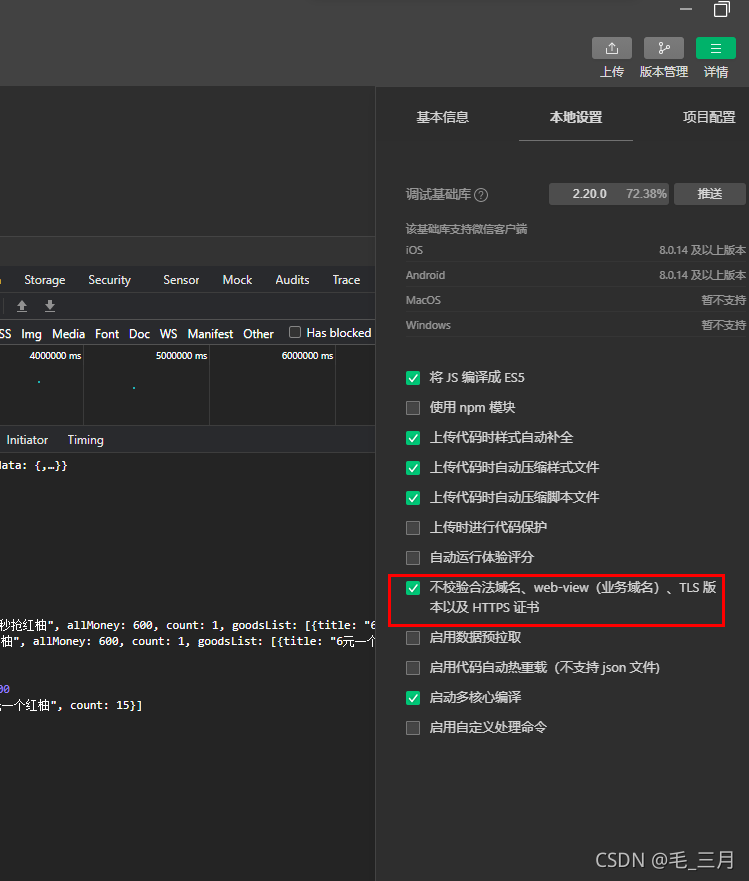
Task: Open the Timing request tab
Action: click(x=85, y=440)
